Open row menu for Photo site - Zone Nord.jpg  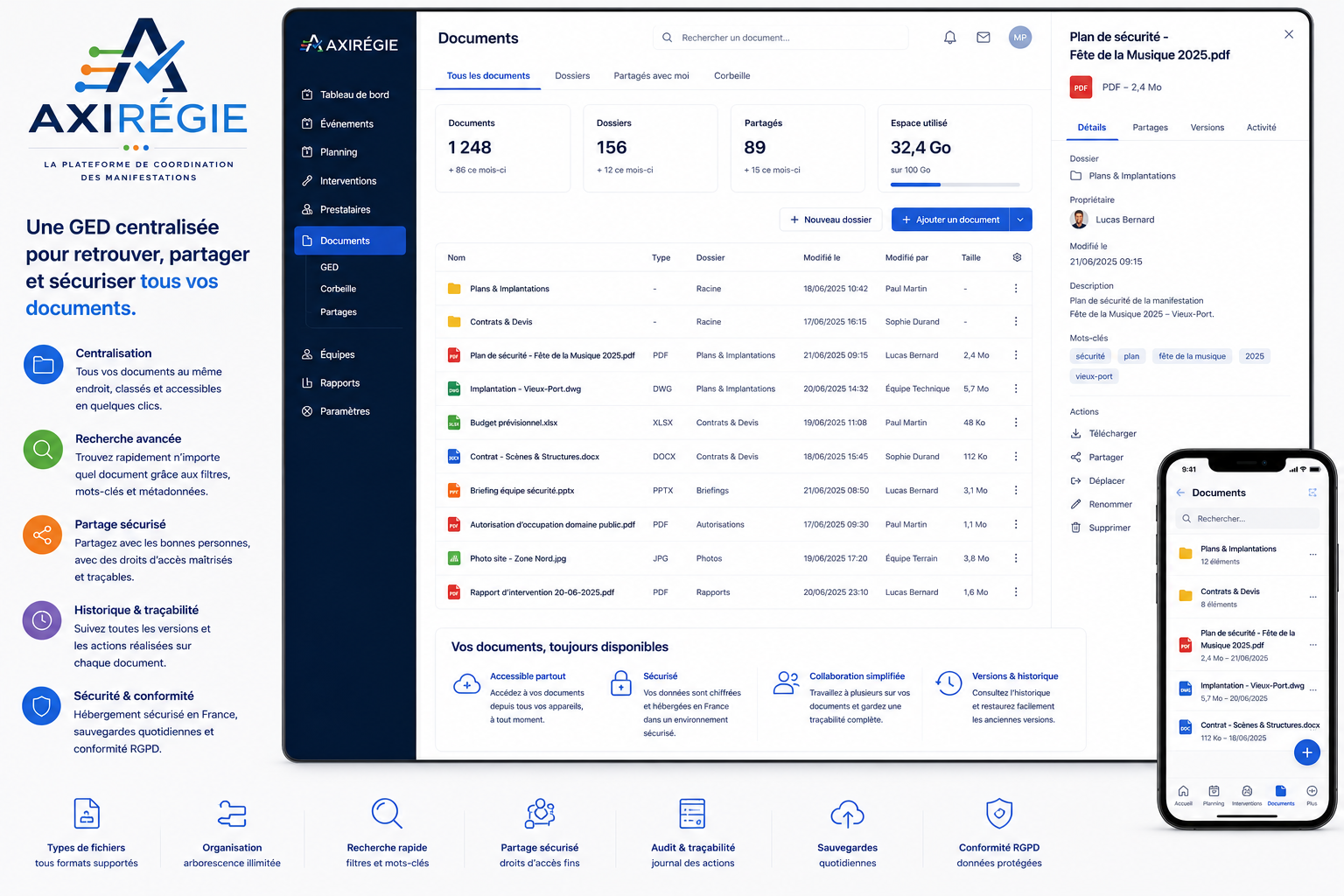tap(1016, 558)
